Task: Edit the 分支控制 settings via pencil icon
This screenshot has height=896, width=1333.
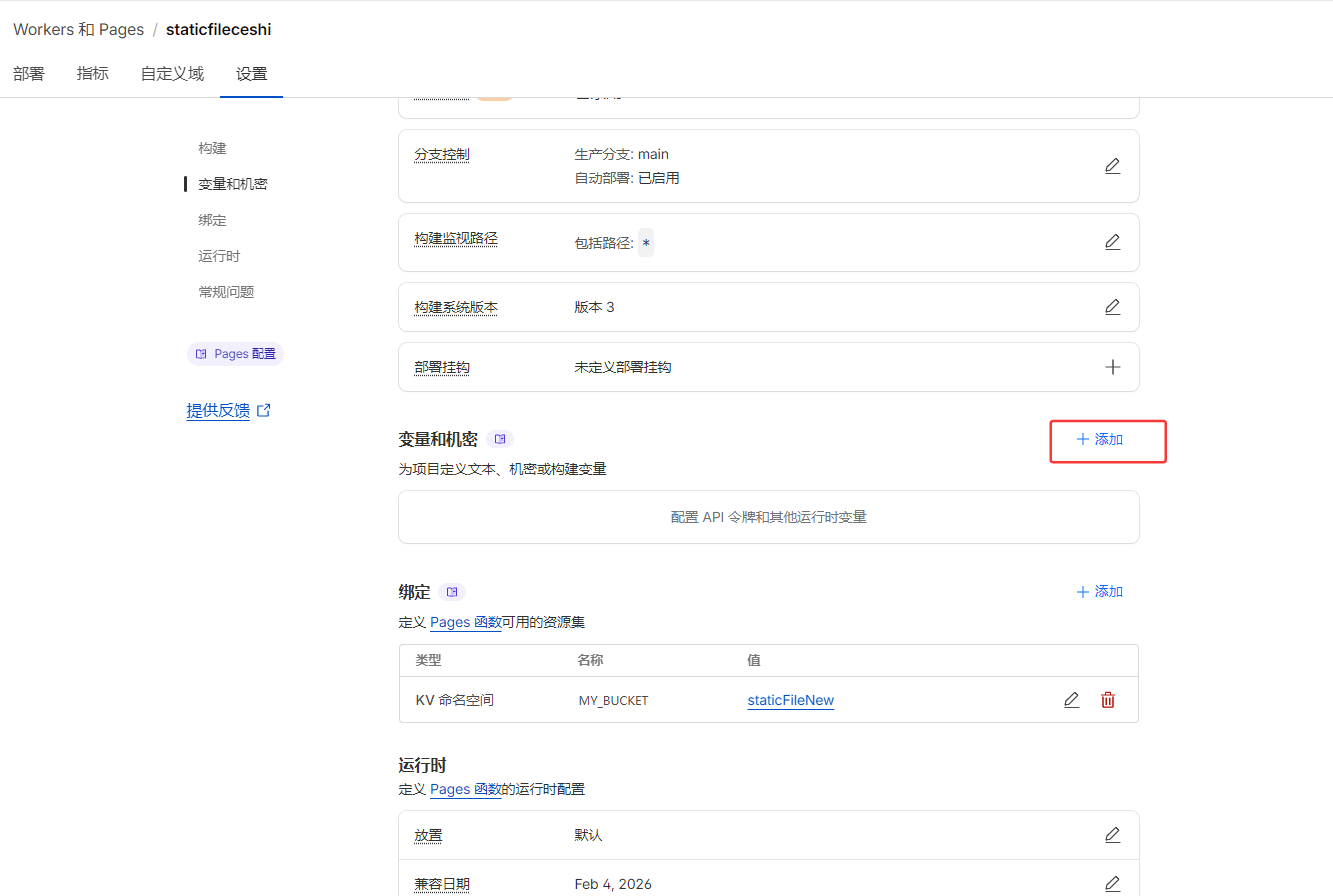Action: click(x=1112, y=166)
